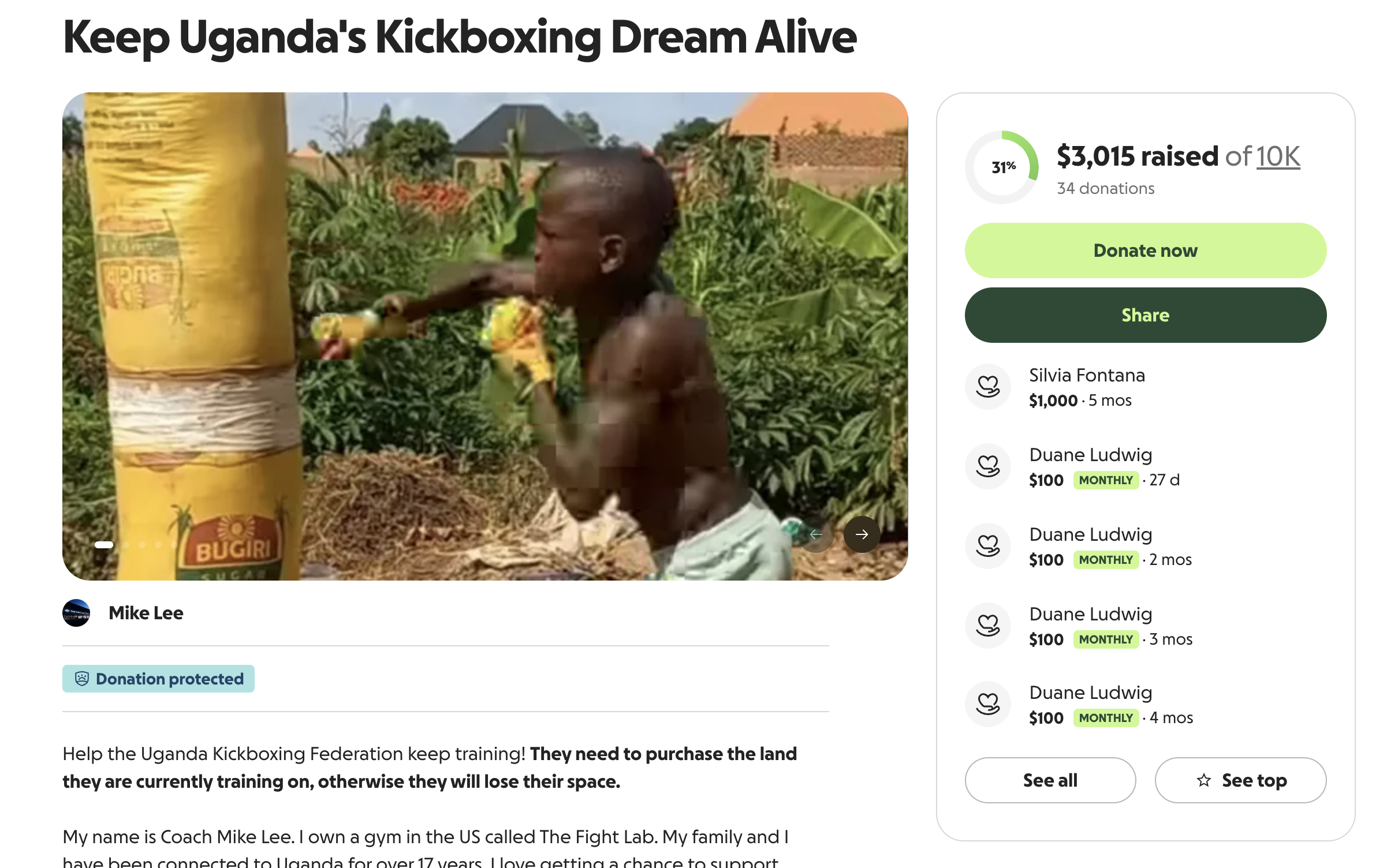Click the 31% circular progress indicator
This screenshot has height=868, width=1387.
[1002, 167]
